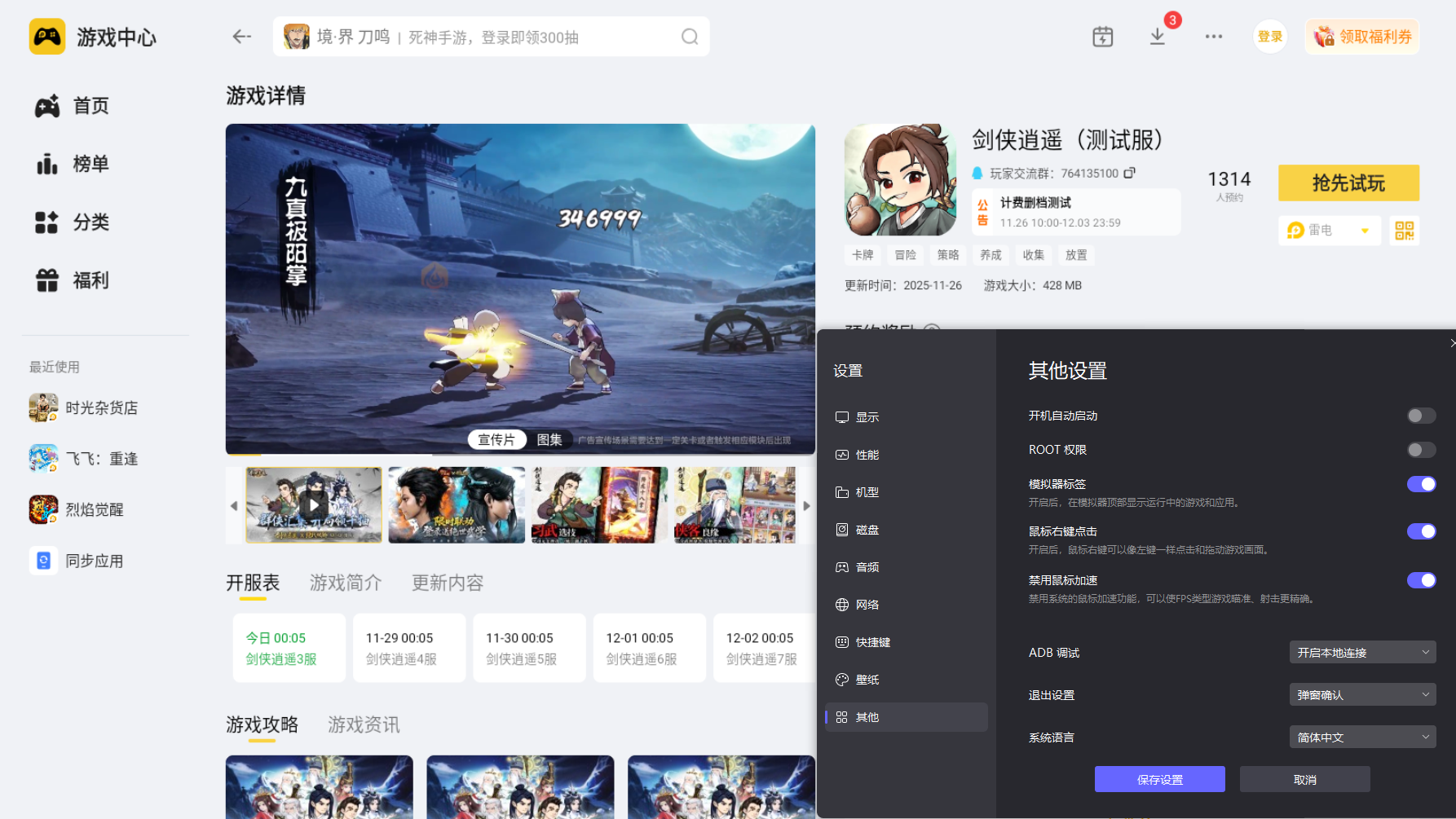Open the 系统语言 language dropdown
Viewport: 1456px width, 819px height.
tap(1362, 737)
